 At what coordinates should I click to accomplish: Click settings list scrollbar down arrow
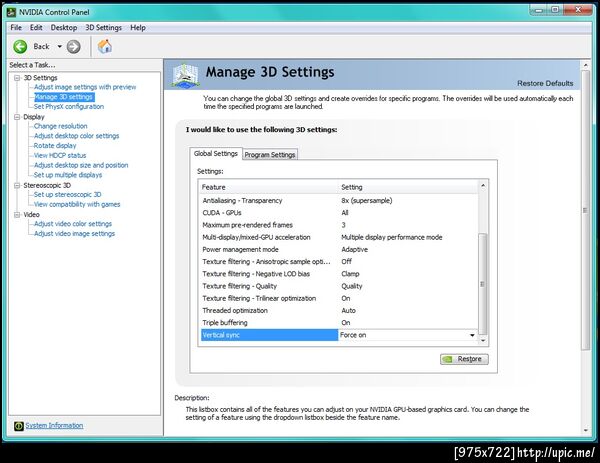coord(483,340)
